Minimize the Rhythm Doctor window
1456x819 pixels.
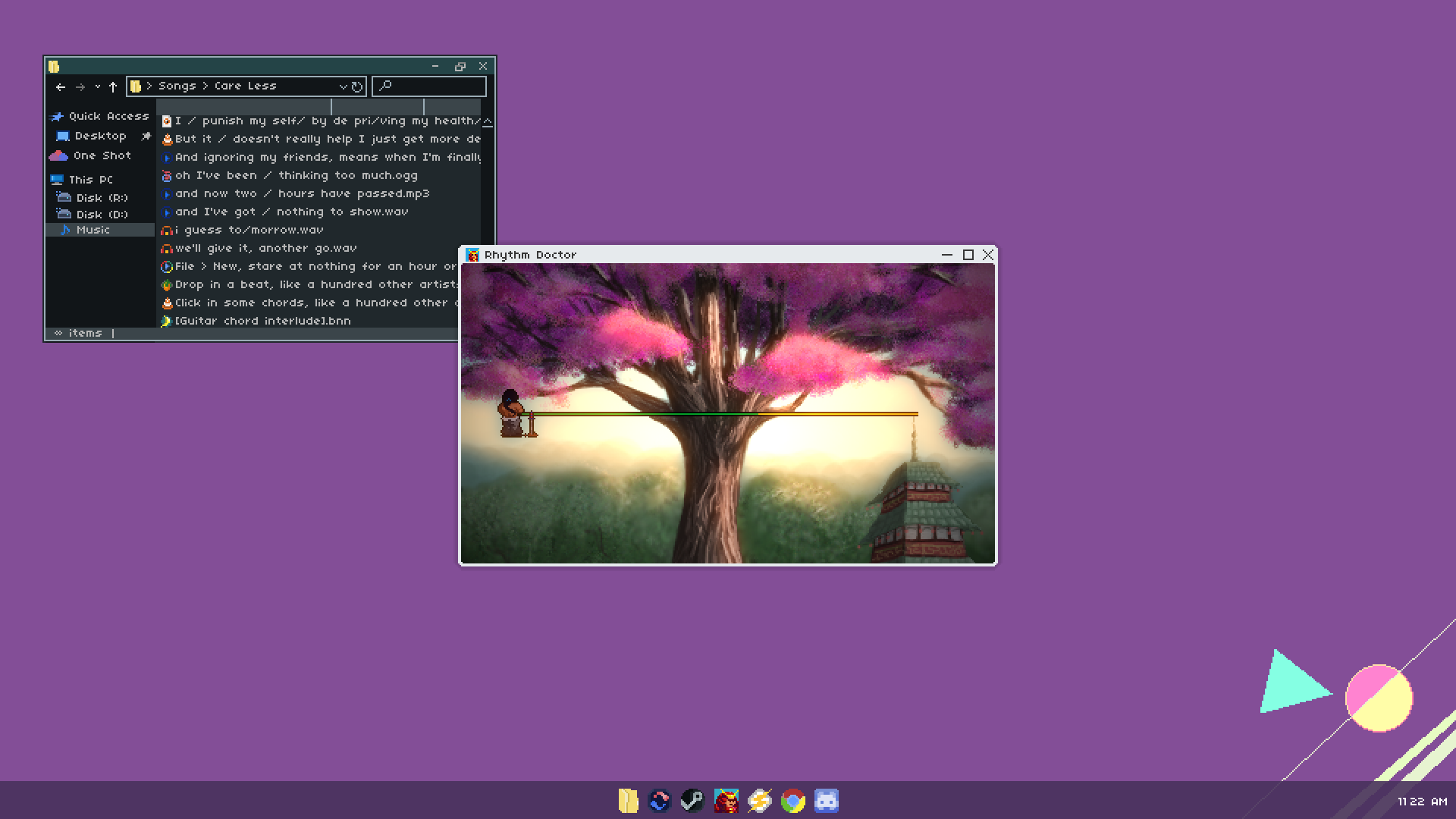point(946,255)
